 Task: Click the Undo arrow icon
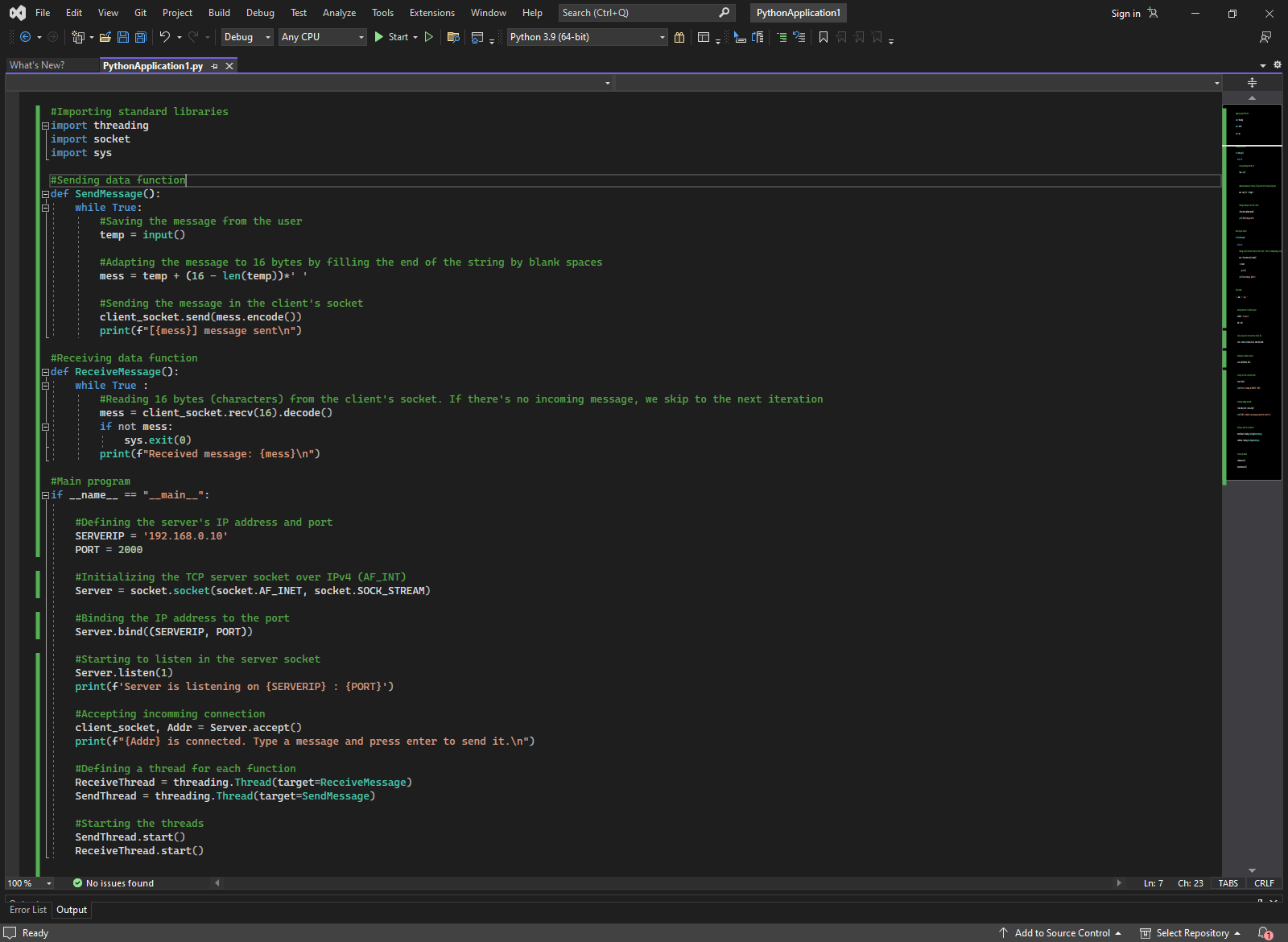point(164,37)
